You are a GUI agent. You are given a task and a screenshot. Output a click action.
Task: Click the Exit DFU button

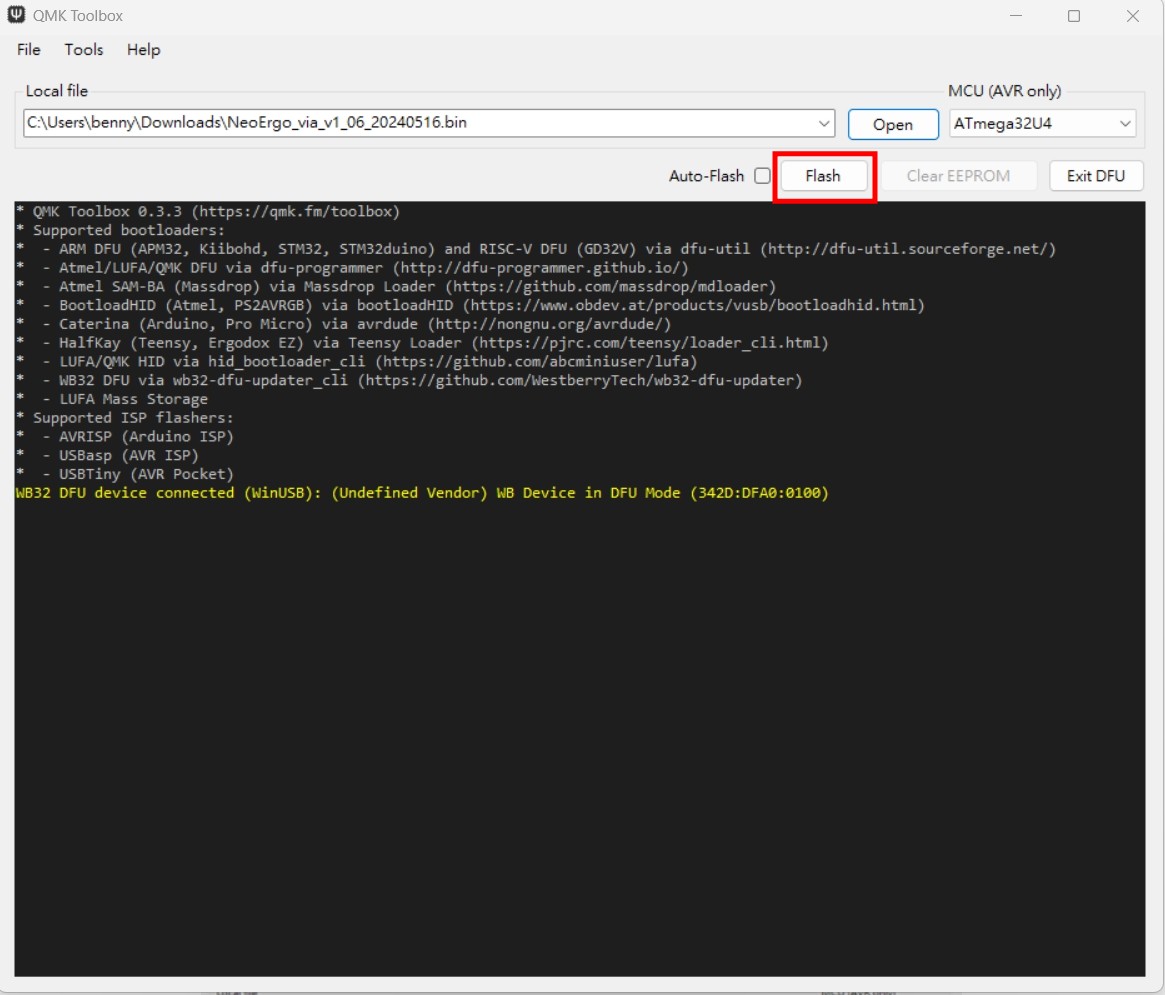pyautogui.click(x=1095, y=176)
